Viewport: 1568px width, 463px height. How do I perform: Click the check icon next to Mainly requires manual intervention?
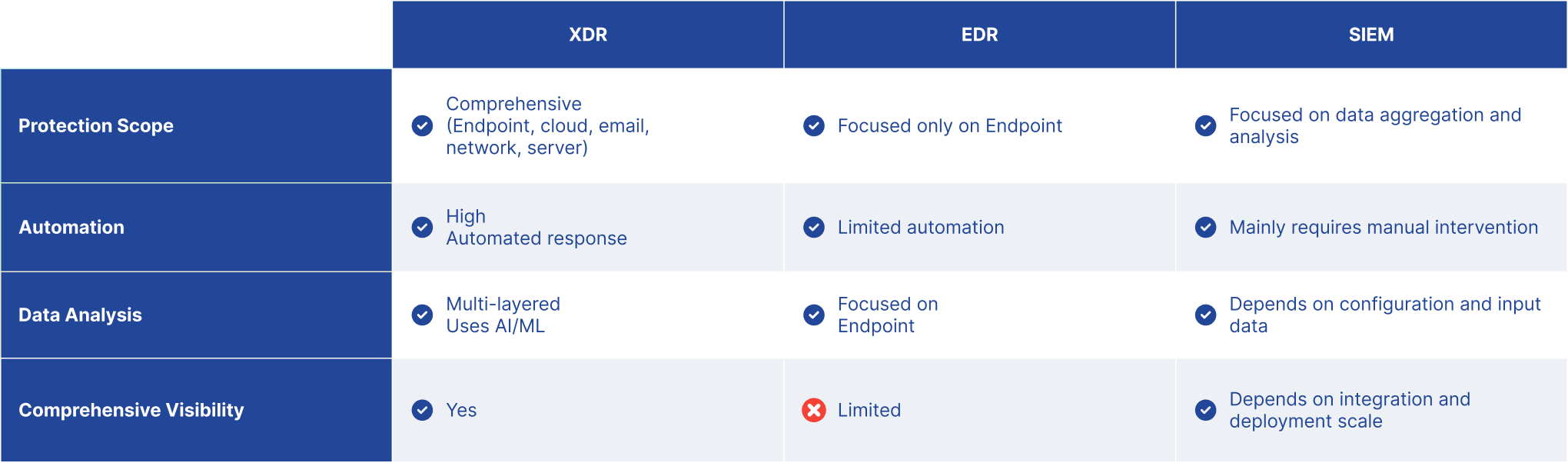tap(1206, 227)
